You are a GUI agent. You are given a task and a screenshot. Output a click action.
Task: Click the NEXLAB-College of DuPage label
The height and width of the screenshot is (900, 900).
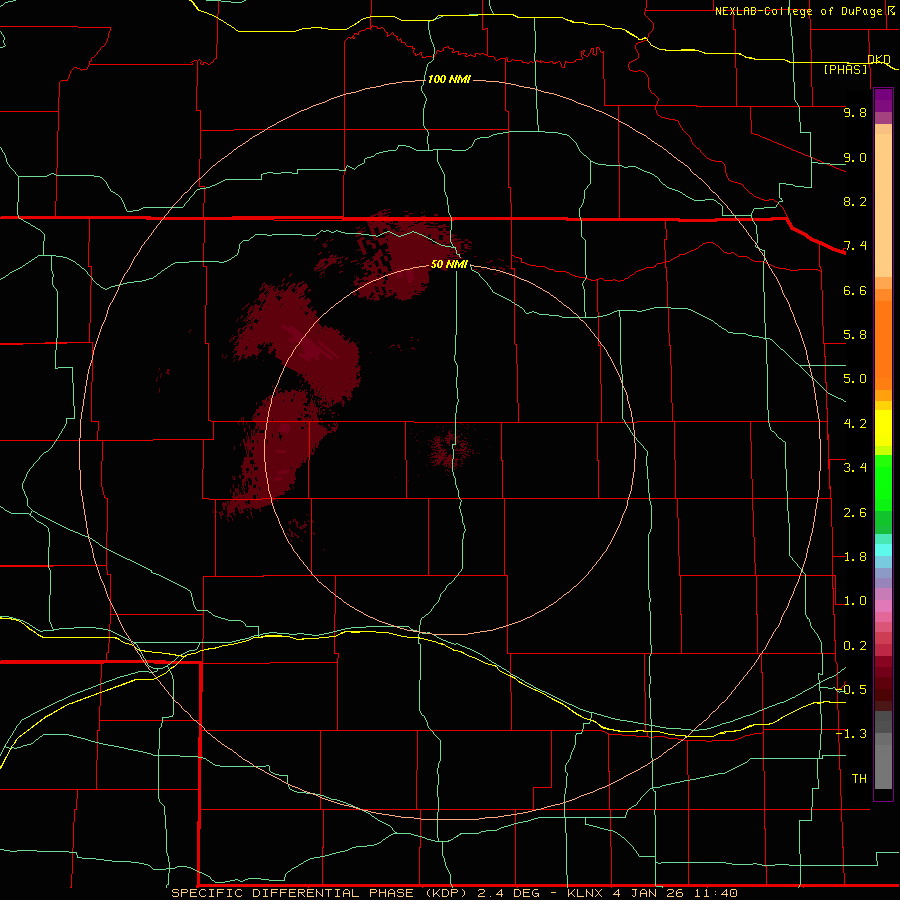[x=798, y=11]
